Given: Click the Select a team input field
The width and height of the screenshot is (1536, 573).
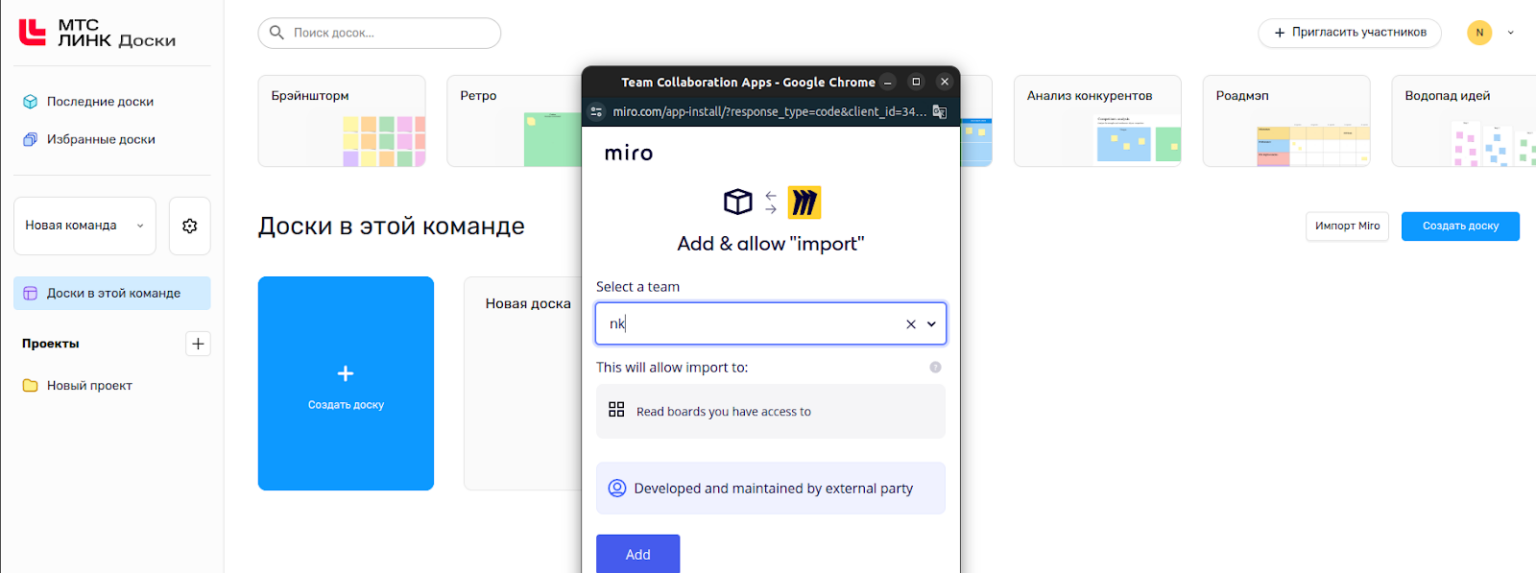Looking at the screenshot, I should coord(771,324).
